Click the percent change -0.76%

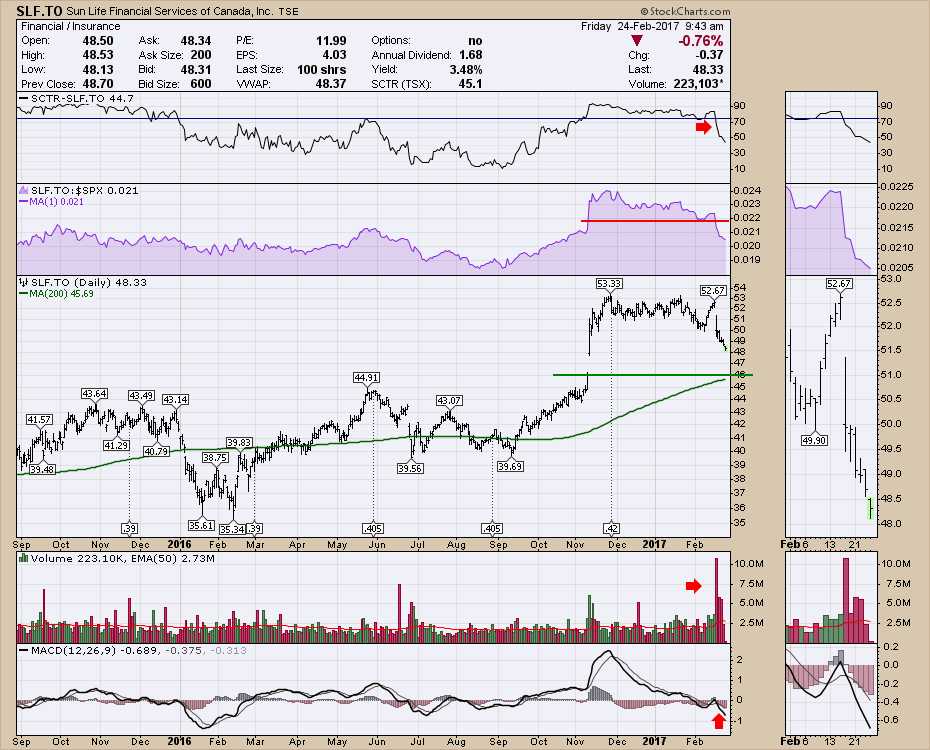tap(700, 40)
